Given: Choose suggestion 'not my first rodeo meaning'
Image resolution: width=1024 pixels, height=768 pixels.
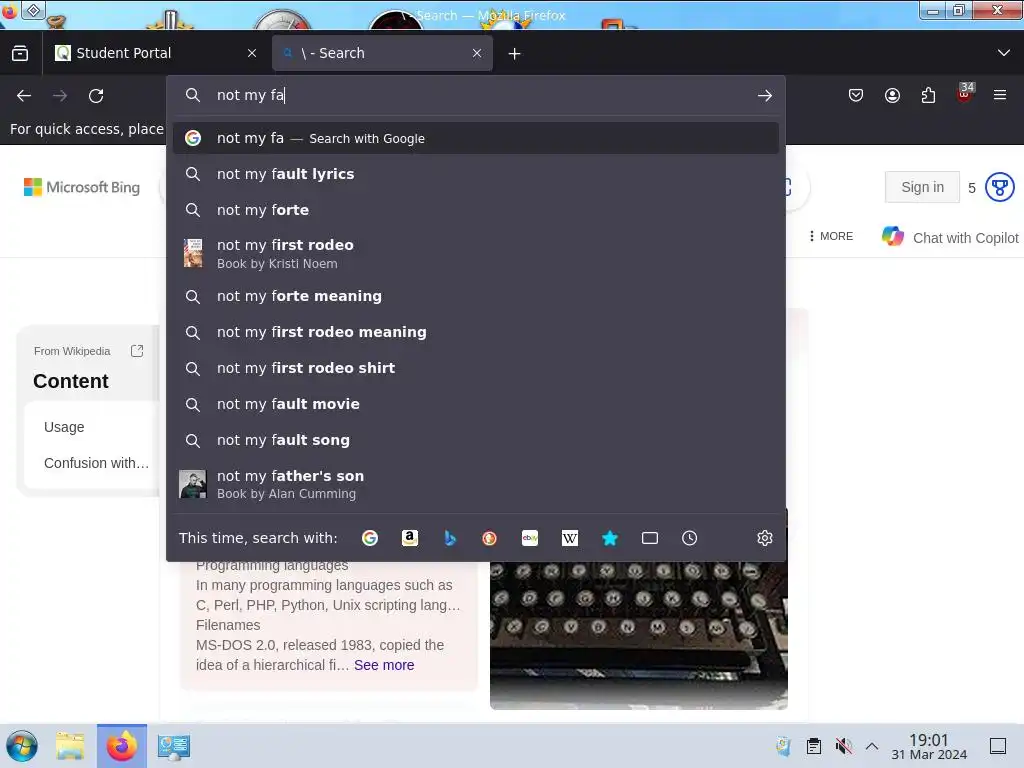Looking at the screenshot, I should [475, 332].
